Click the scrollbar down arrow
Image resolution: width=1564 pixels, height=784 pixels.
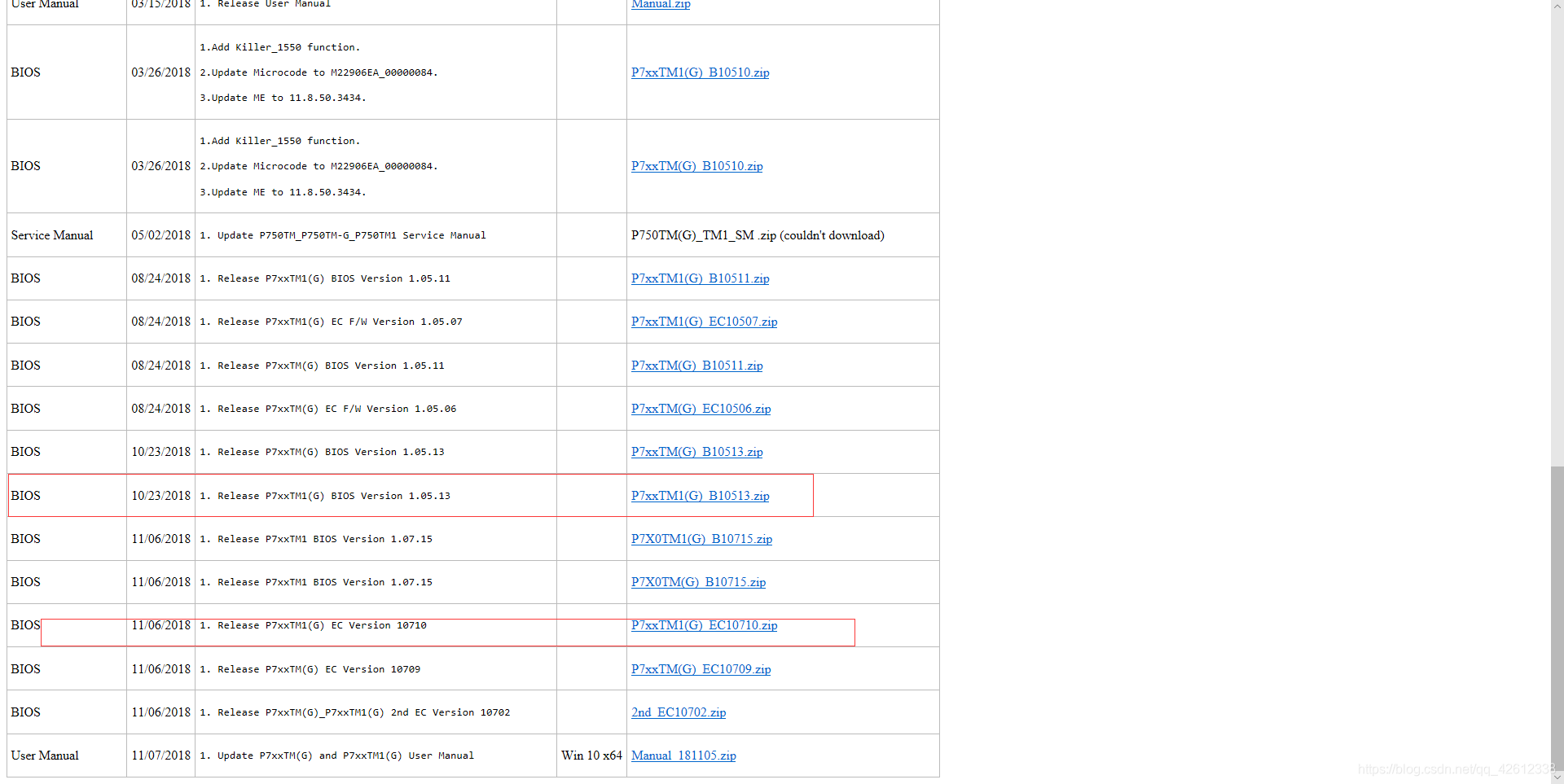1557,777
